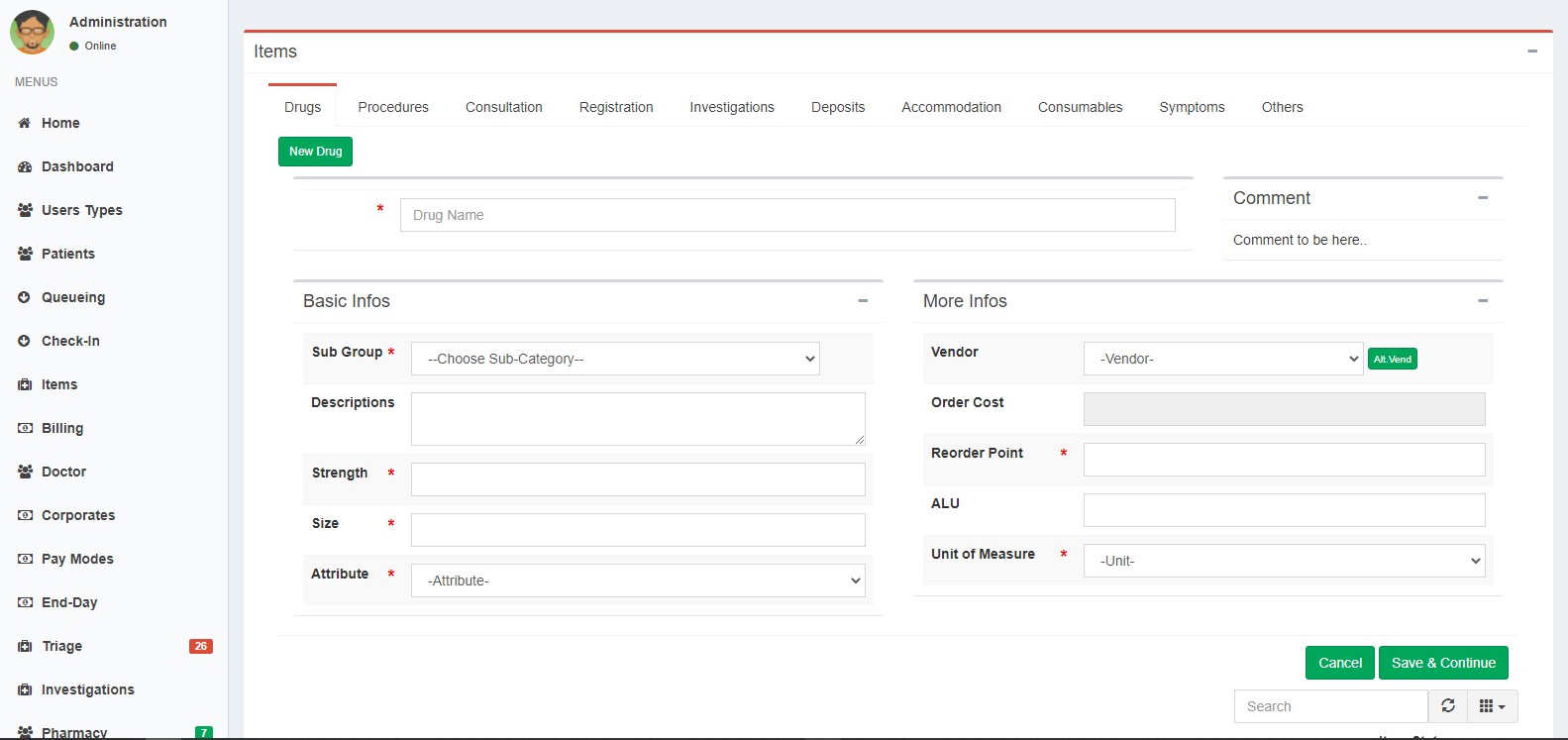Image resolution: width=1568 pixels, height=740 pixels.
Task: Open the Sub Group category dropdown
Action: 615,359
